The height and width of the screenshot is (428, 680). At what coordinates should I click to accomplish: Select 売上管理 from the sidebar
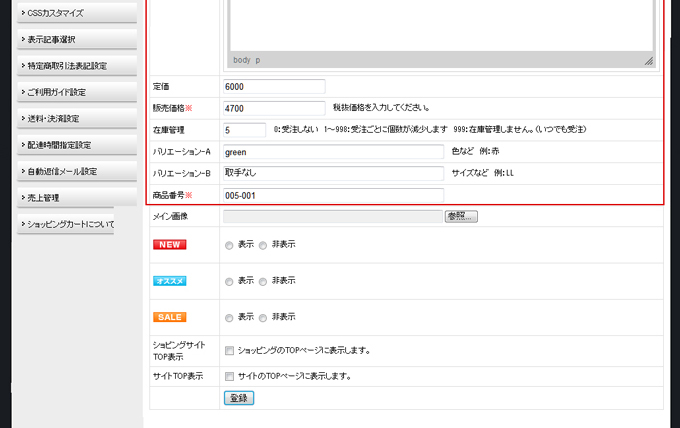pyautogui.click(x=68, y=198)
